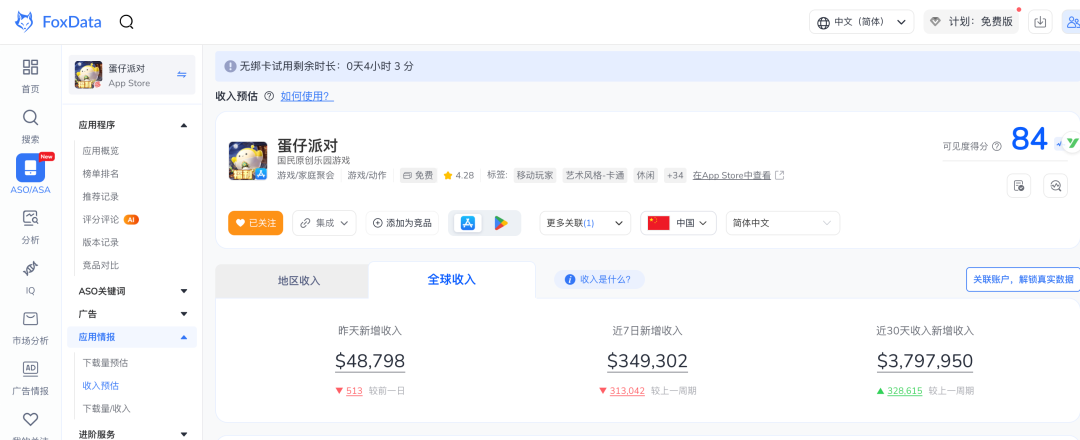
Task: Click the 艺术风格-卡通 tag
Action: pos(595,175)
